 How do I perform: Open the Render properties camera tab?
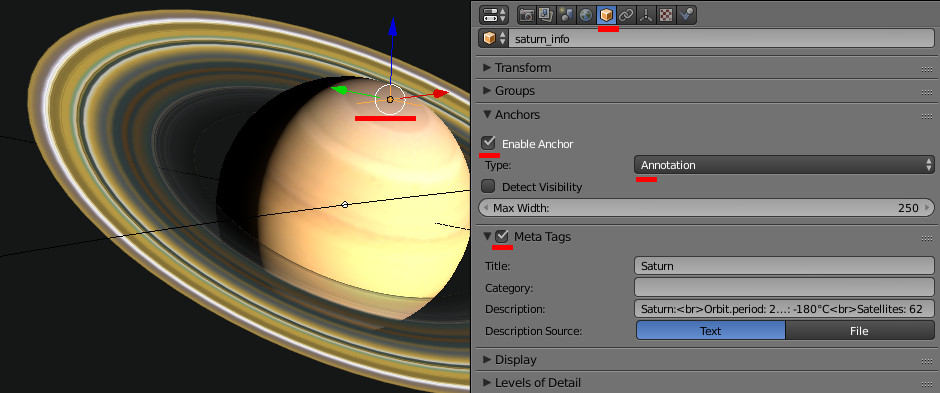(526, 15)
